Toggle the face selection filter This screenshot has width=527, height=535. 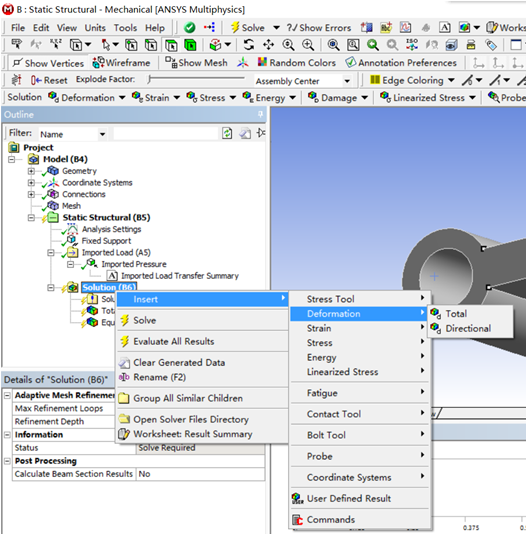pyautogui.click(x=171, y=45)
